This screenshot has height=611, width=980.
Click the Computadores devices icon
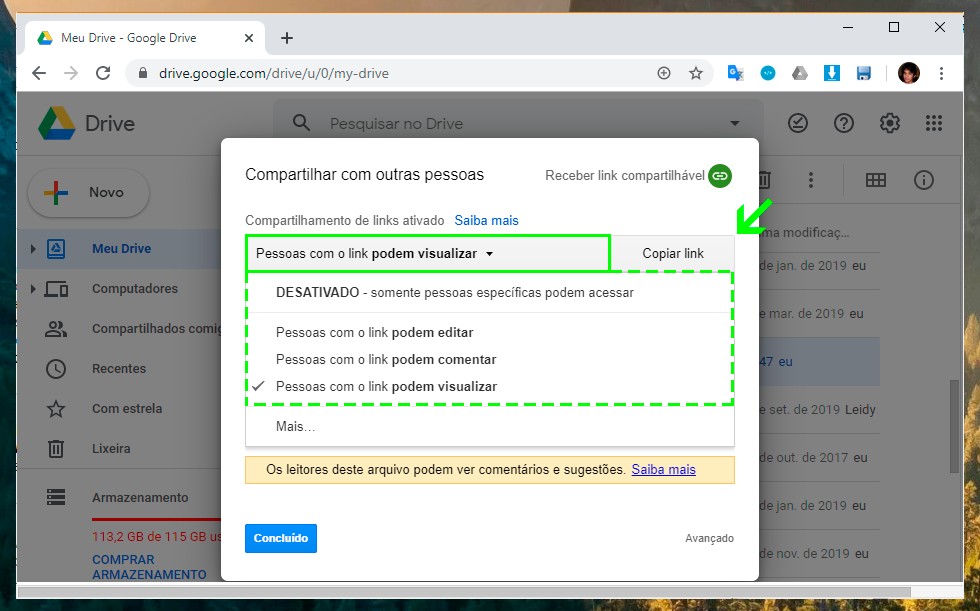pyautogui.click(x=56, y=289)
